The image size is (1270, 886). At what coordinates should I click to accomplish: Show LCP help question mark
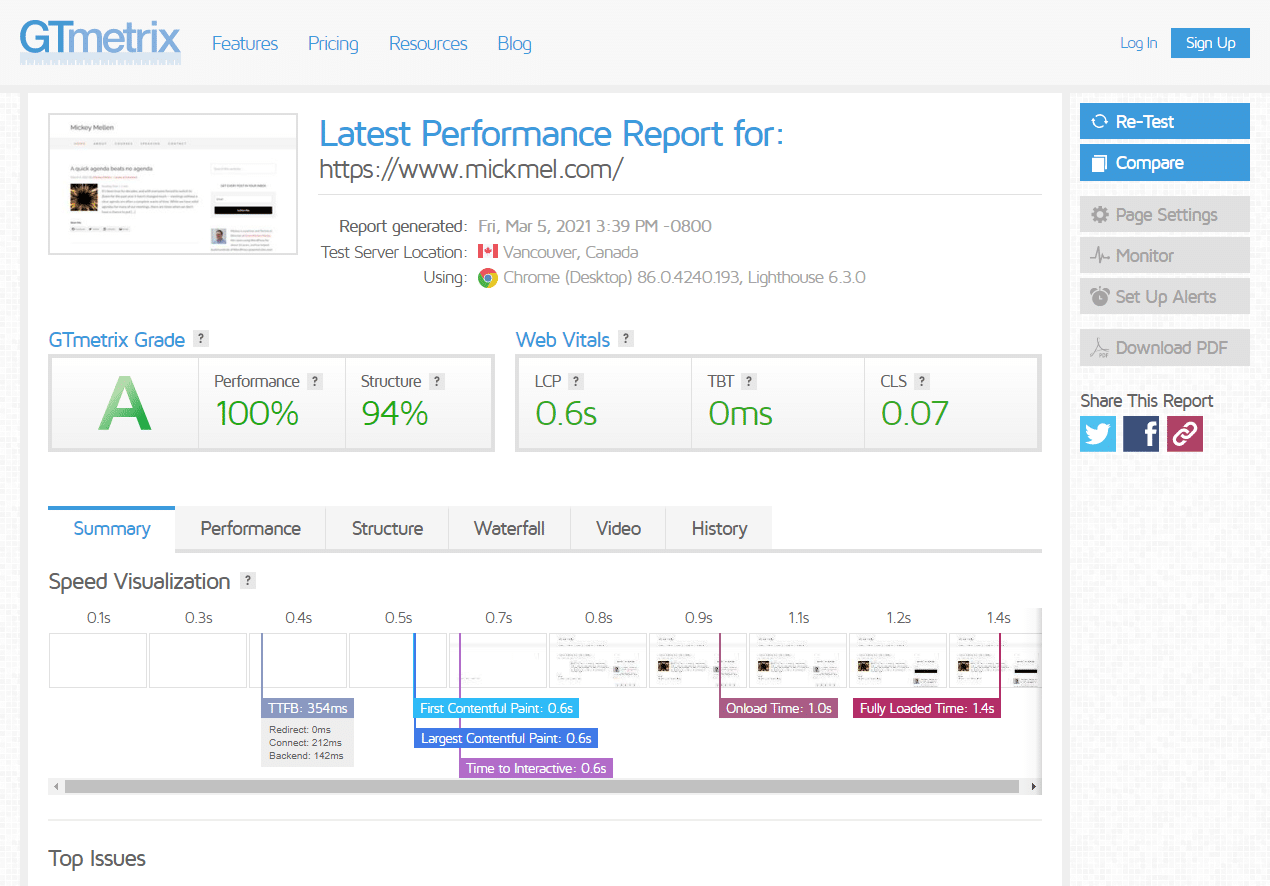click(576, 381)
